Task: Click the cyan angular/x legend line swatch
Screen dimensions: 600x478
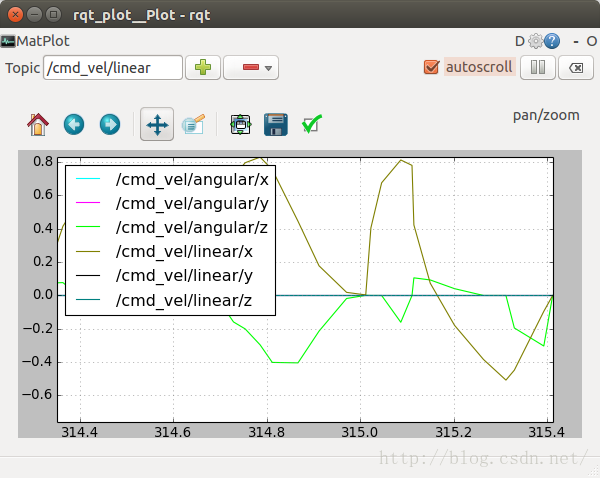Action: pos(88,179)
